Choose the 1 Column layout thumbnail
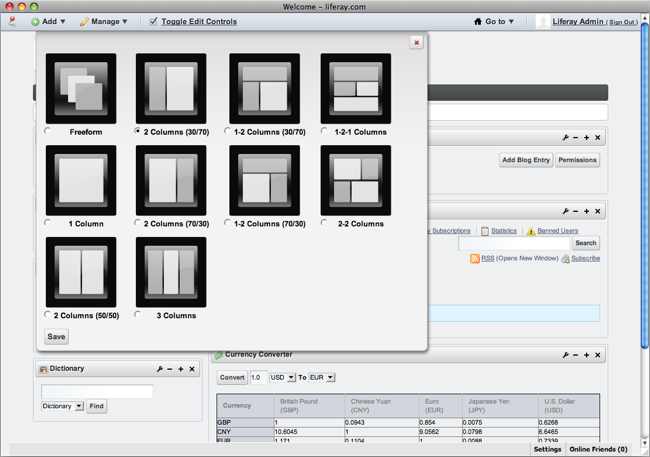 pos(81,180)
